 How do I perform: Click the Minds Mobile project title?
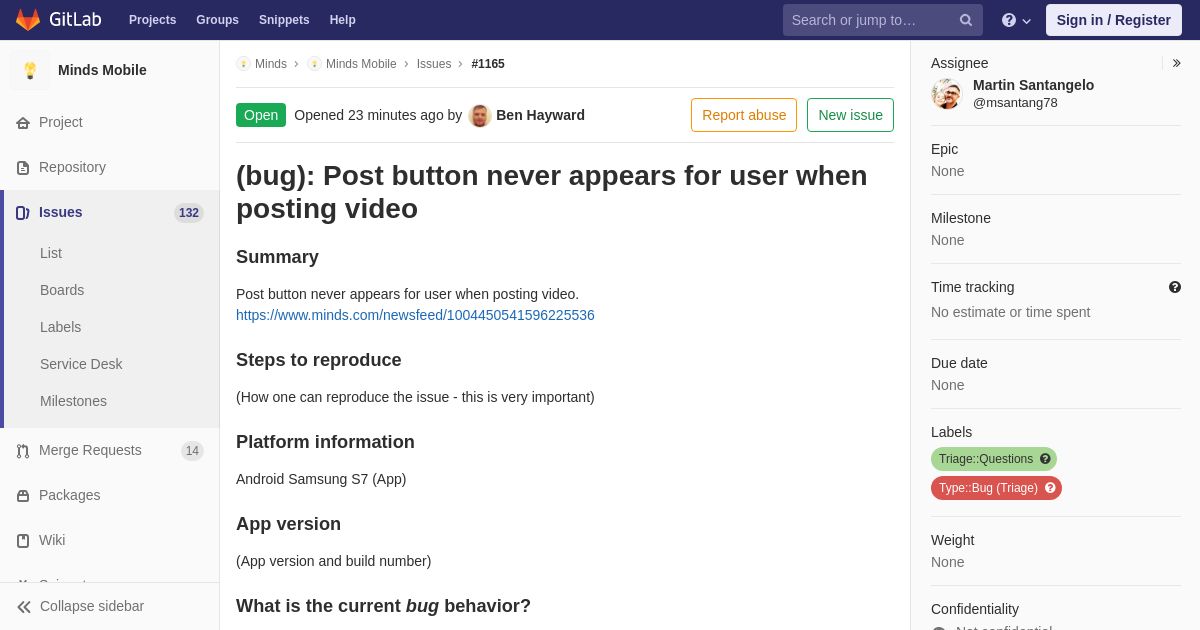[102, 70]
